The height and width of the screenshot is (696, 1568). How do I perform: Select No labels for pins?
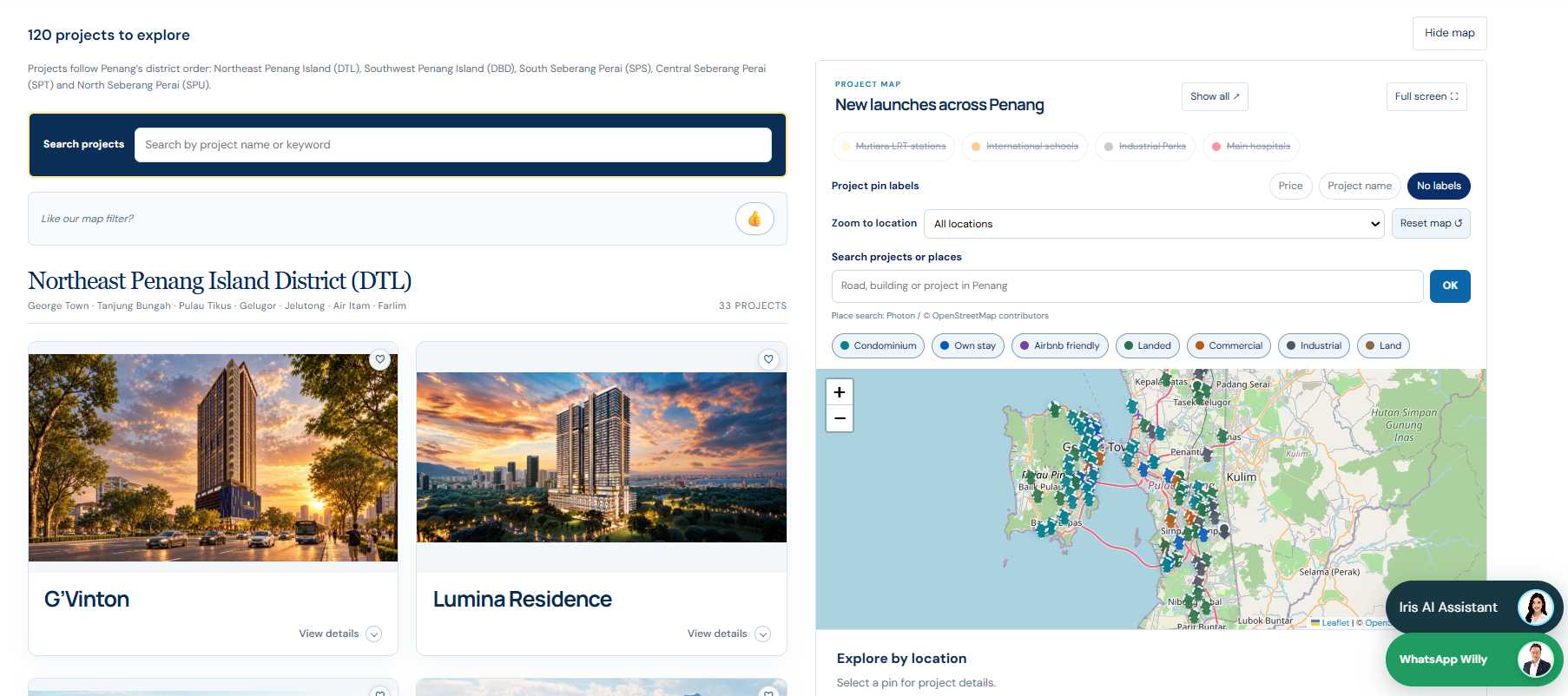[1439, 186]
